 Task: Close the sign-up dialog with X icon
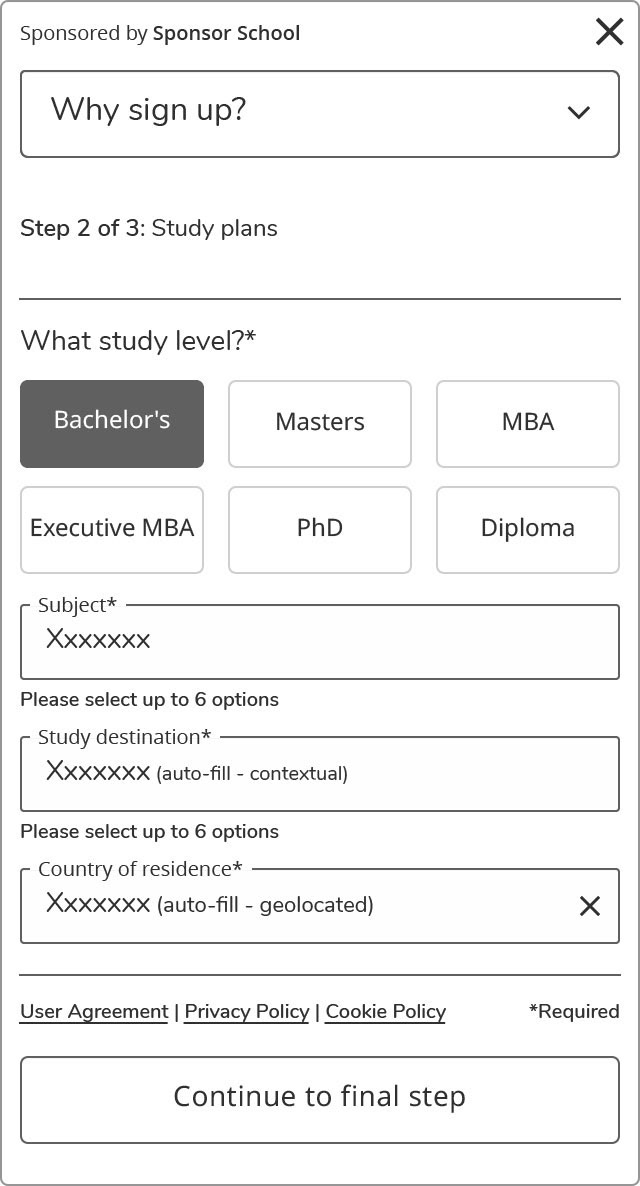point(609,33)
